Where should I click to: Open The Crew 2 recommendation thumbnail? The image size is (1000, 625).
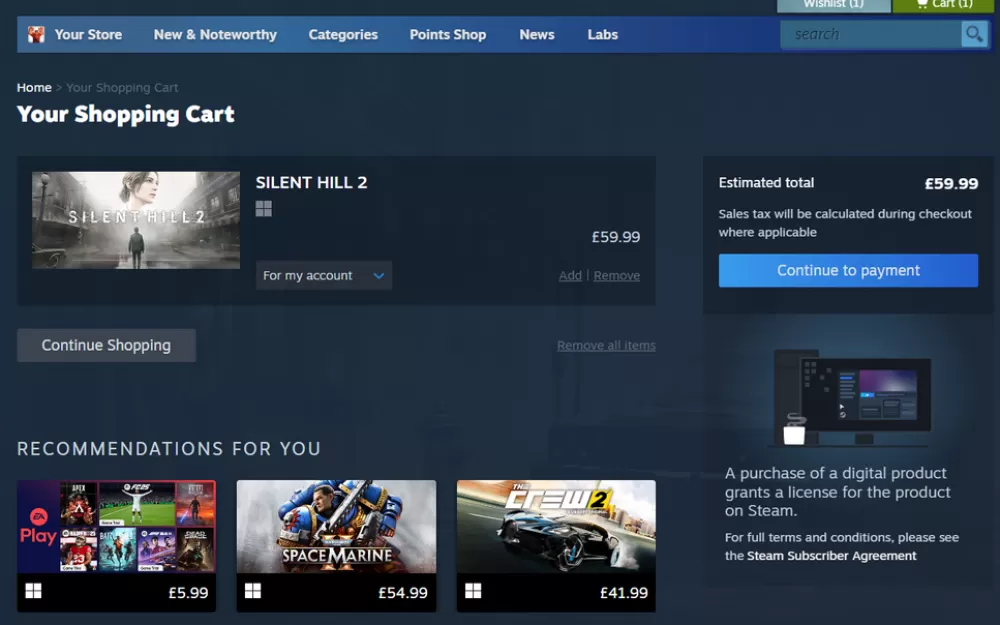[x=556, y=526]
